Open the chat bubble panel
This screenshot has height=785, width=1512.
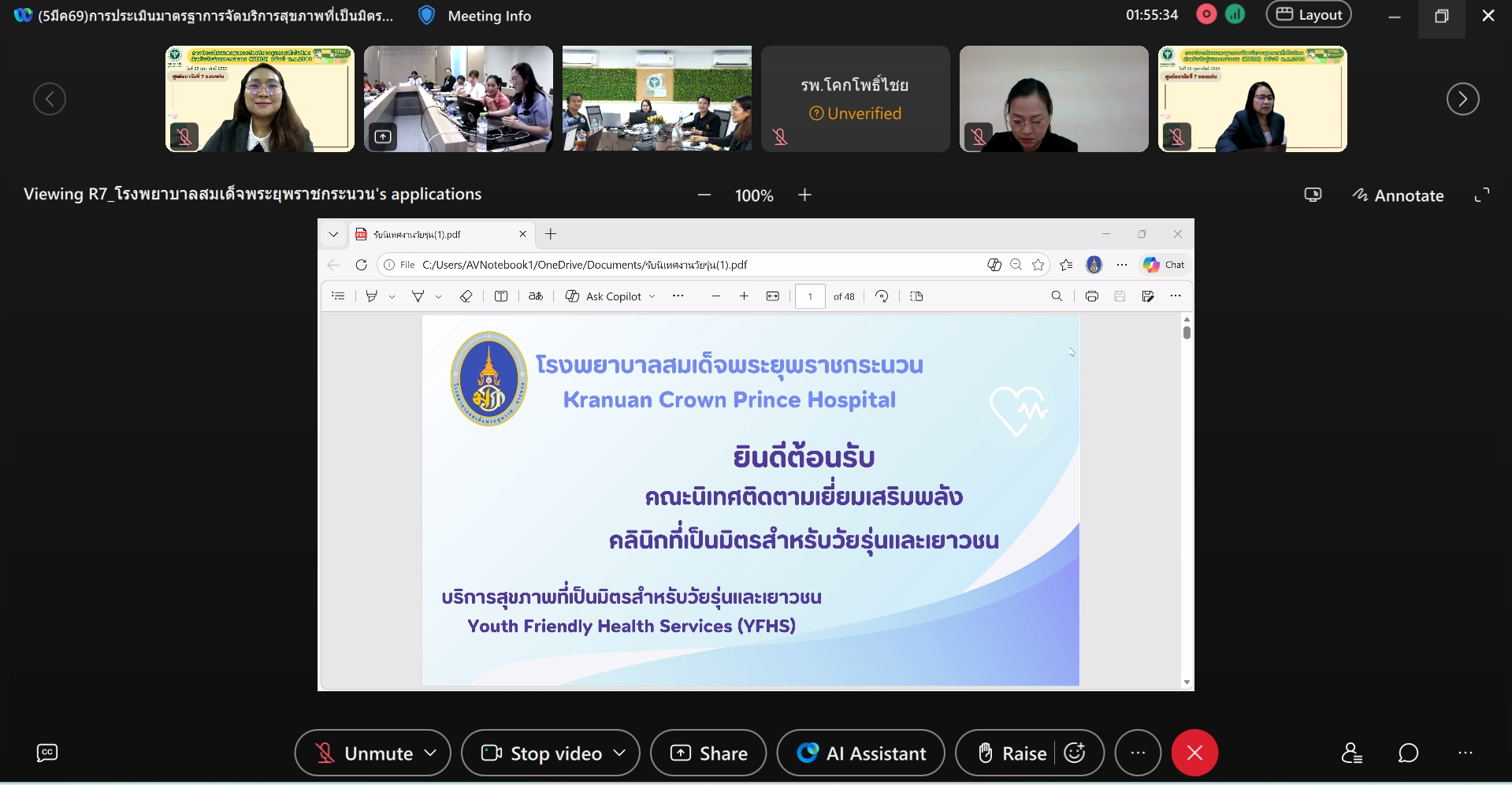(x=1408, y=753)
